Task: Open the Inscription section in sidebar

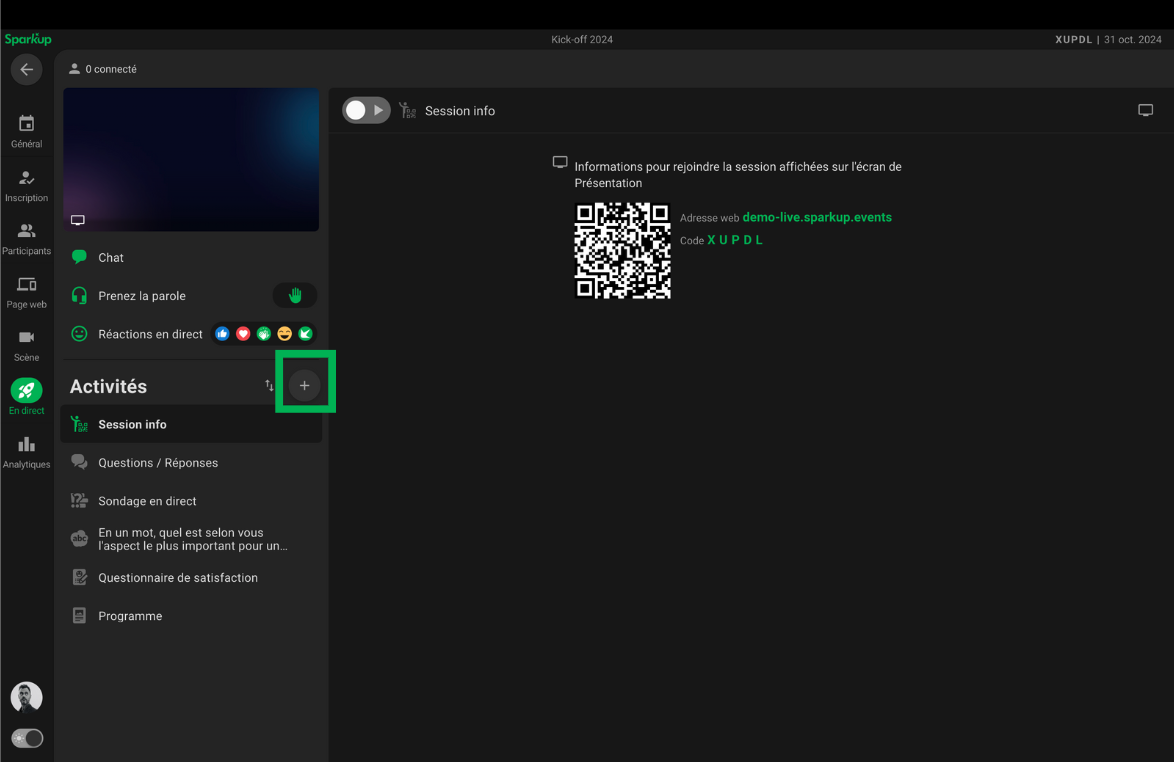Action: click(27, 185)
